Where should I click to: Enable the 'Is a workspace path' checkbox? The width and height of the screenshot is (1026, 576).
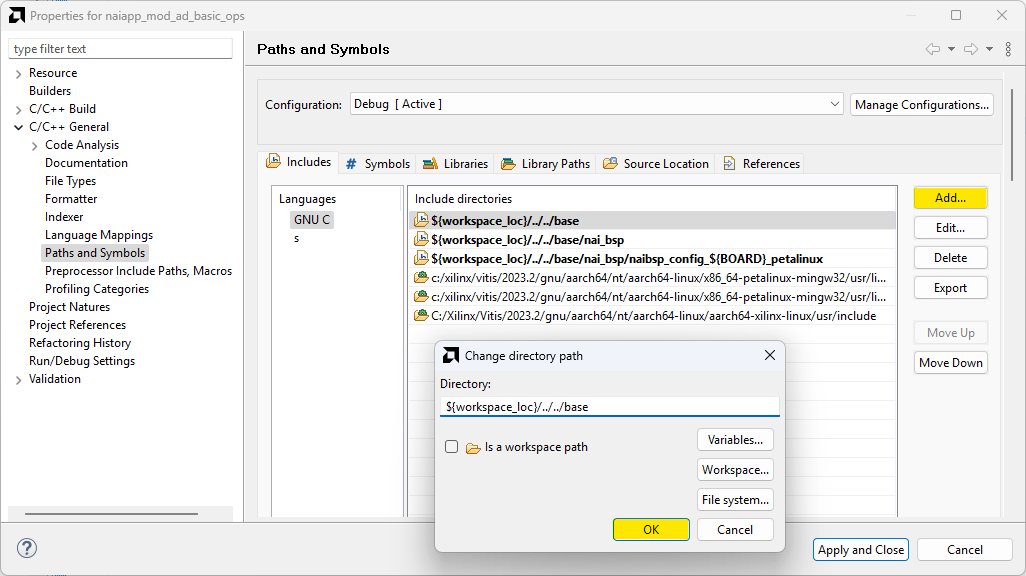pyautogui.click(x=452, y=447)
